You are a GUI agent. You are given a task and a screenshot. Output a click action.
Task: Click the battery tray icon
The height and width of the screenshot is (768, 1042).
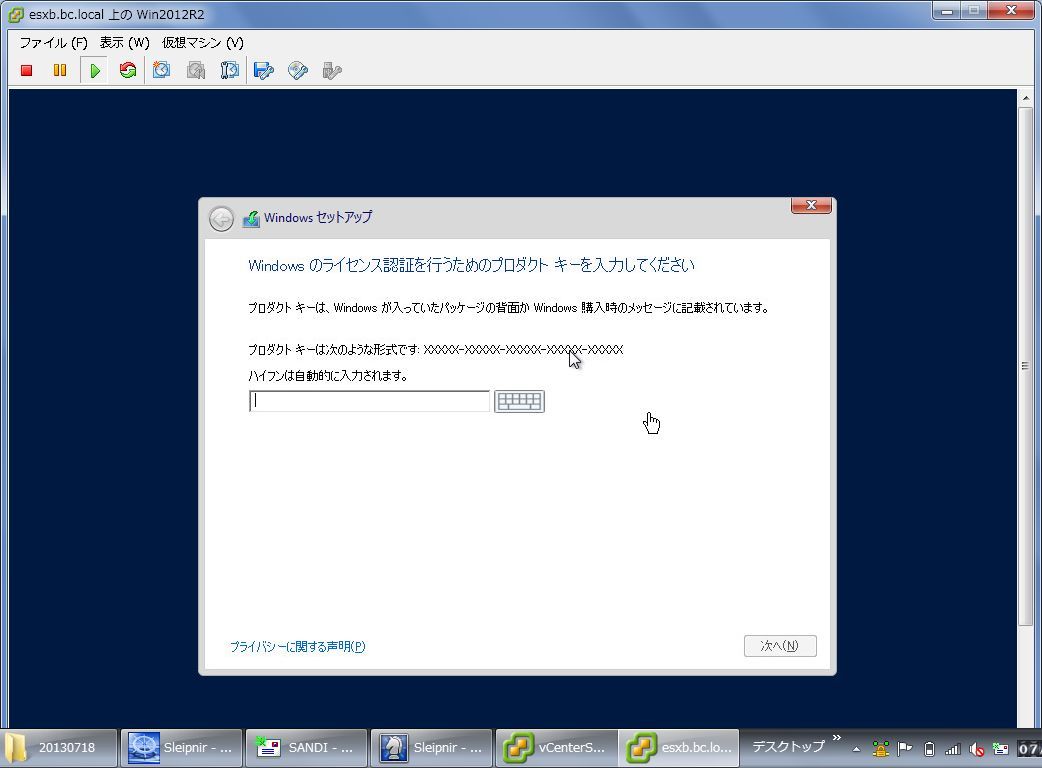pyautogui.click(x=929, y=749)
